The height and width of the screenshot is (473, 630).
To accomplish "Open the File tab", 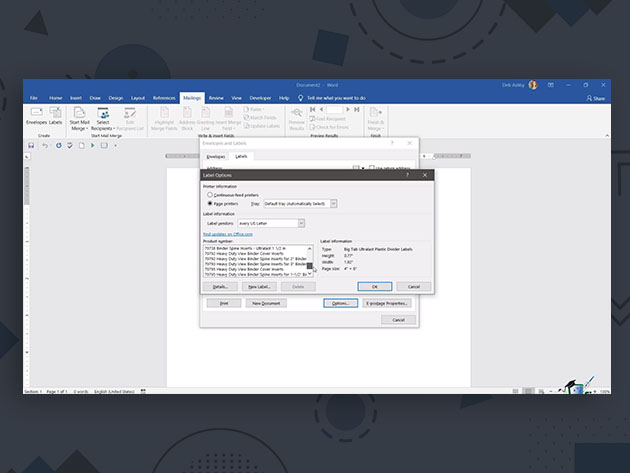I will click(34, 98).
